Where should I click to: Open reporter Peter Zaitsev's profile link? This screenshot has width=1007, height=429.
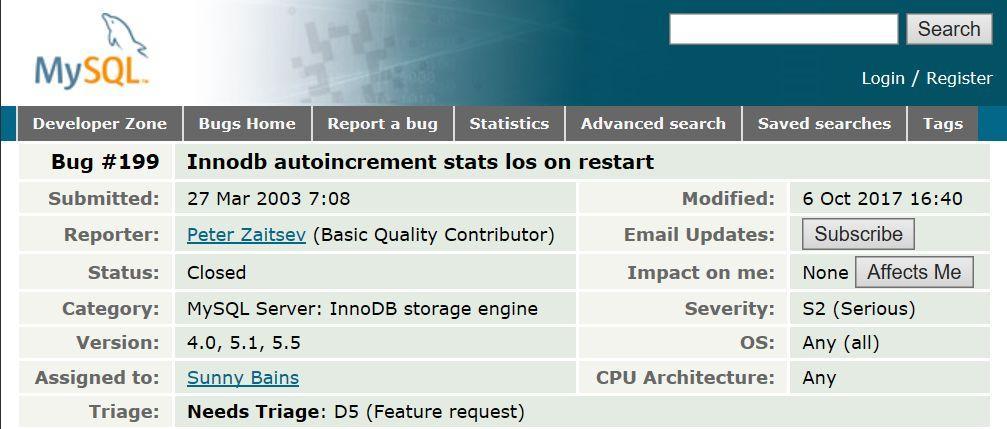tap(246, 235)
